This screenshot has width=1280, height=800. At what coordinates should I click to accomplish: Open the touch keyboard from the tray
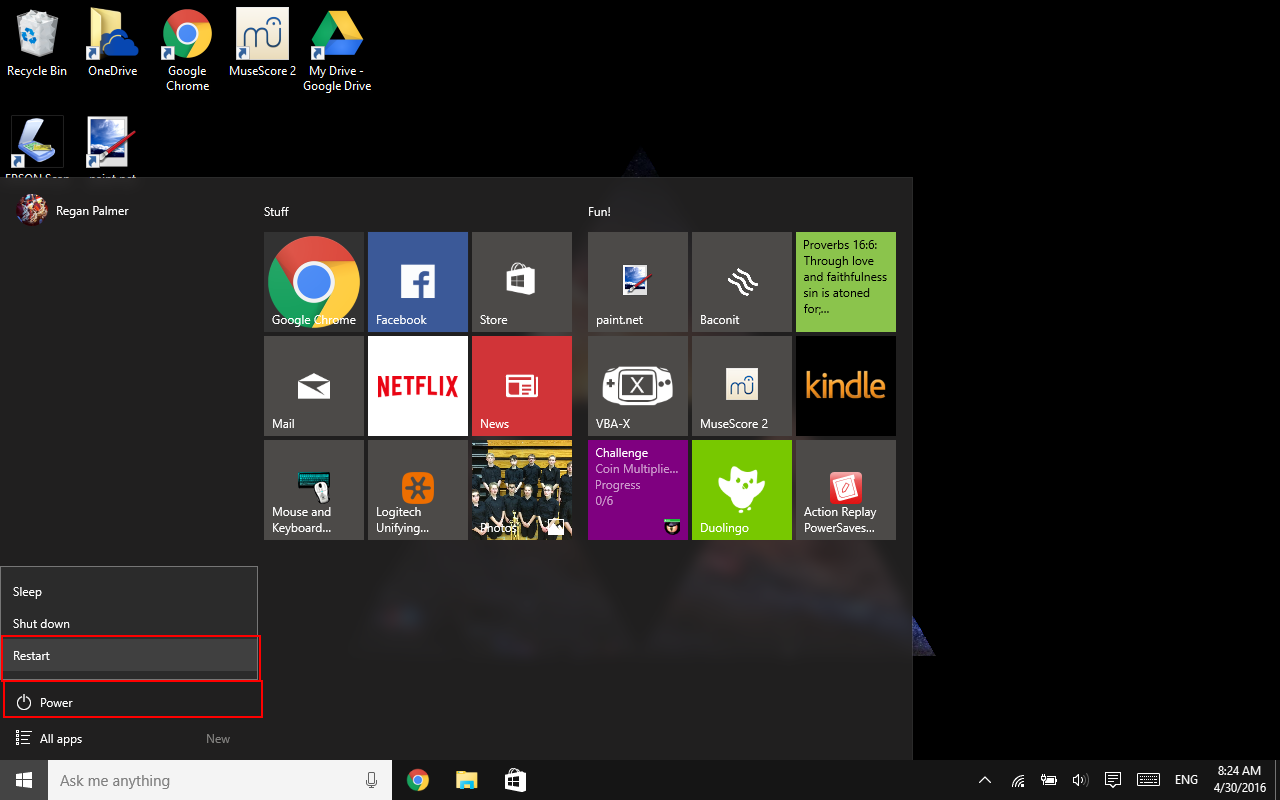(x=1148, y=780)
